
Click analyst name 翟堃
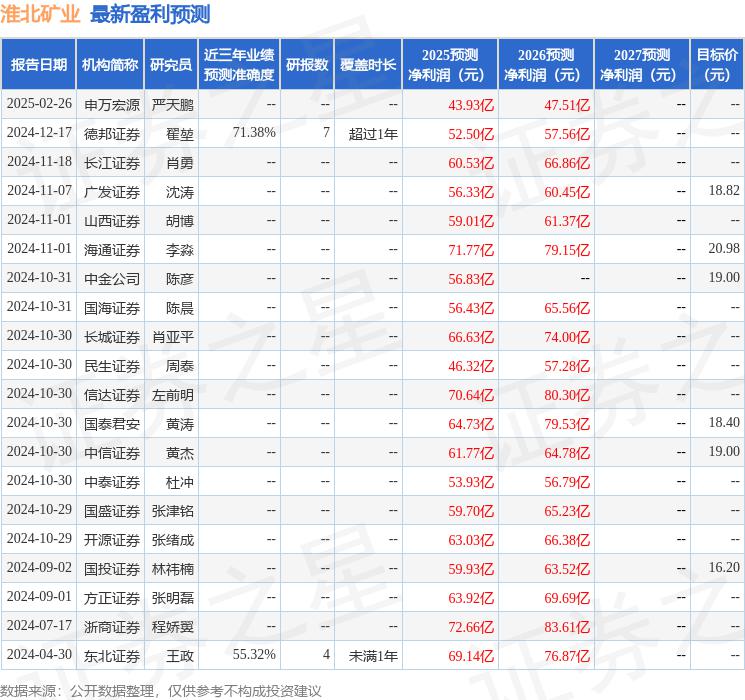pyautogui.click(x=180, y=134)
